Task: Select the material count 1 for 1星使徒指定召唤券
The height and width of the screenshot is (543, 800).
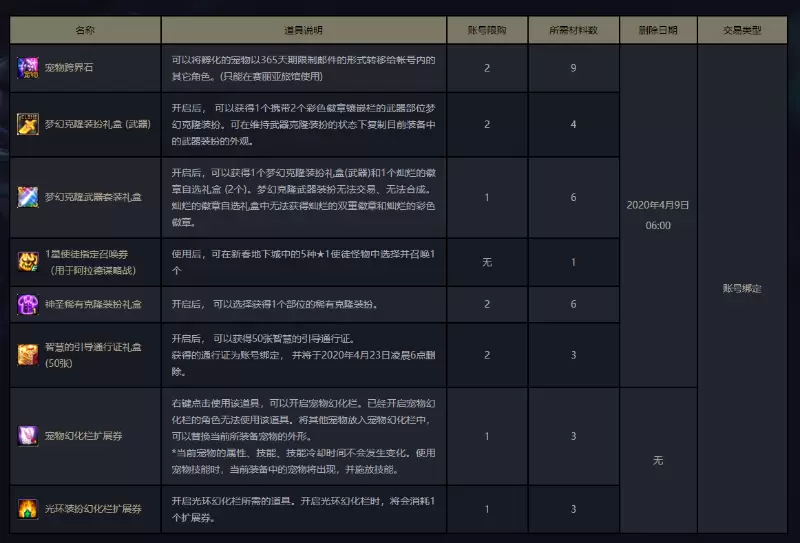Action: tap(573, 262)
